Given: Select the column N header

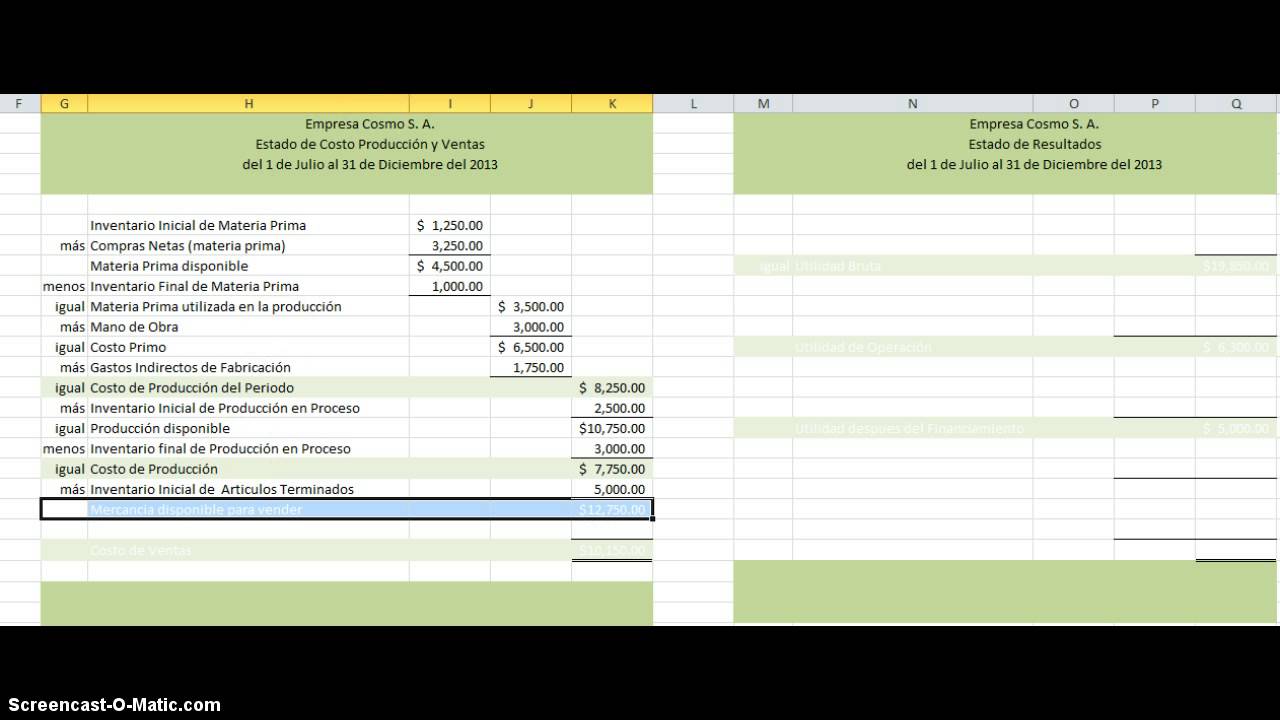Looking at the screenshot, I should click(912, 104).
